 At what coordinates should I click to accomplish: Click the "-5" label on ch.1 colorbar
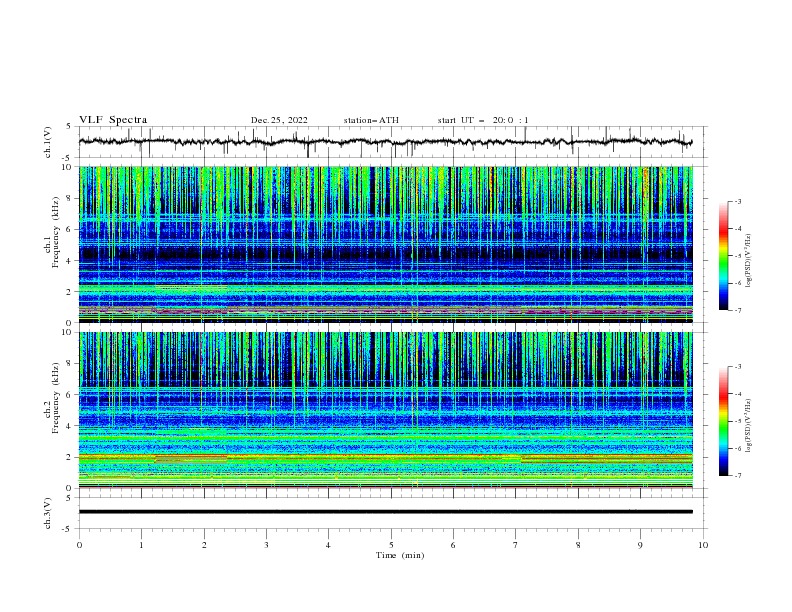pyautogui.click(x=737, y=256)
